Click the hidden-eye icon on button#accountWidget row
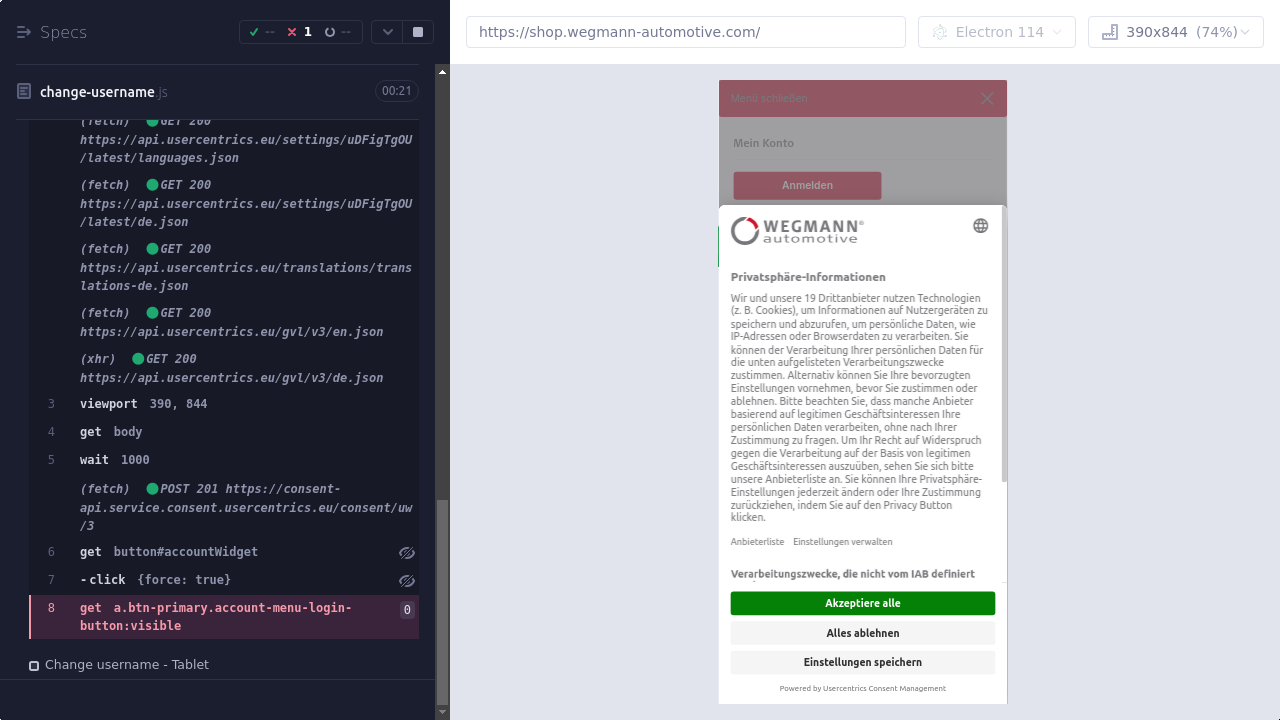Screen dimensions: 1280x720 point(406,552)
